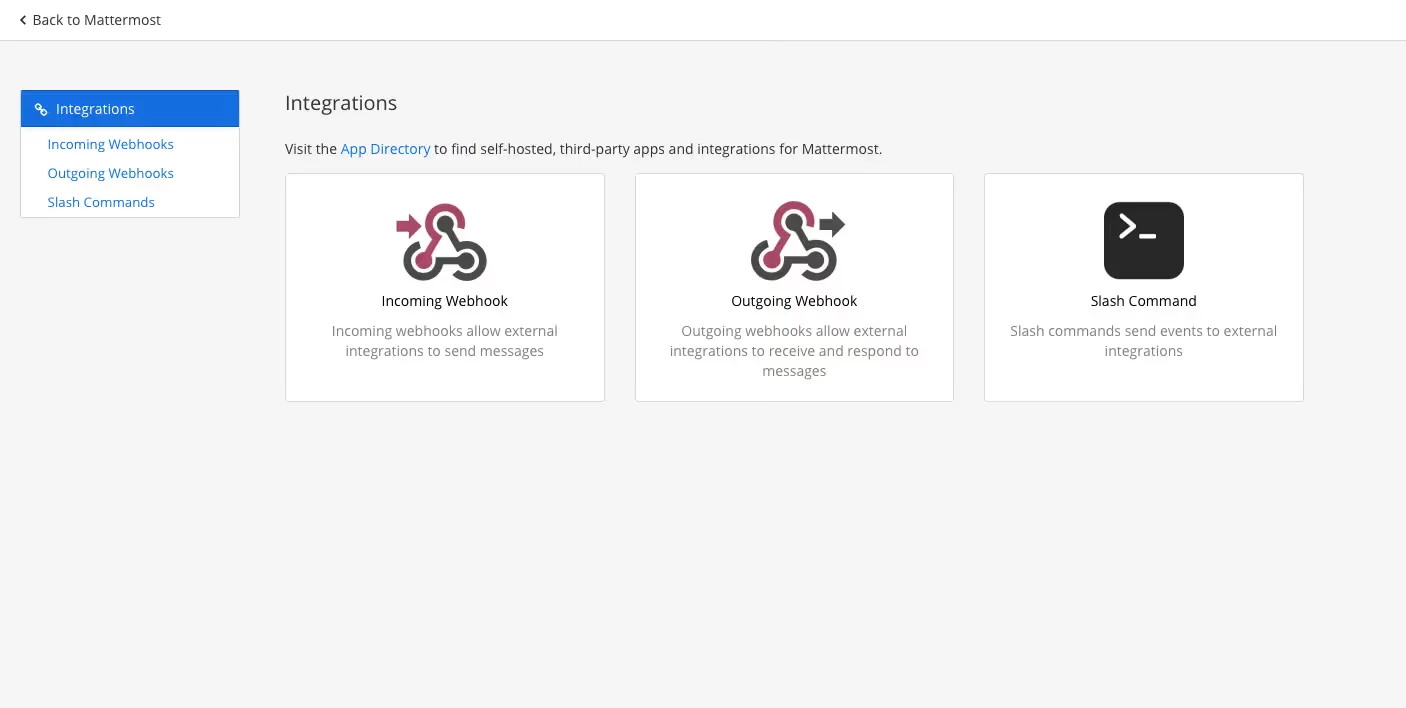Open Outgoing Webhooks in the sidebar
Viewport: 1406px width, 708px height.
tap(110, 173)
